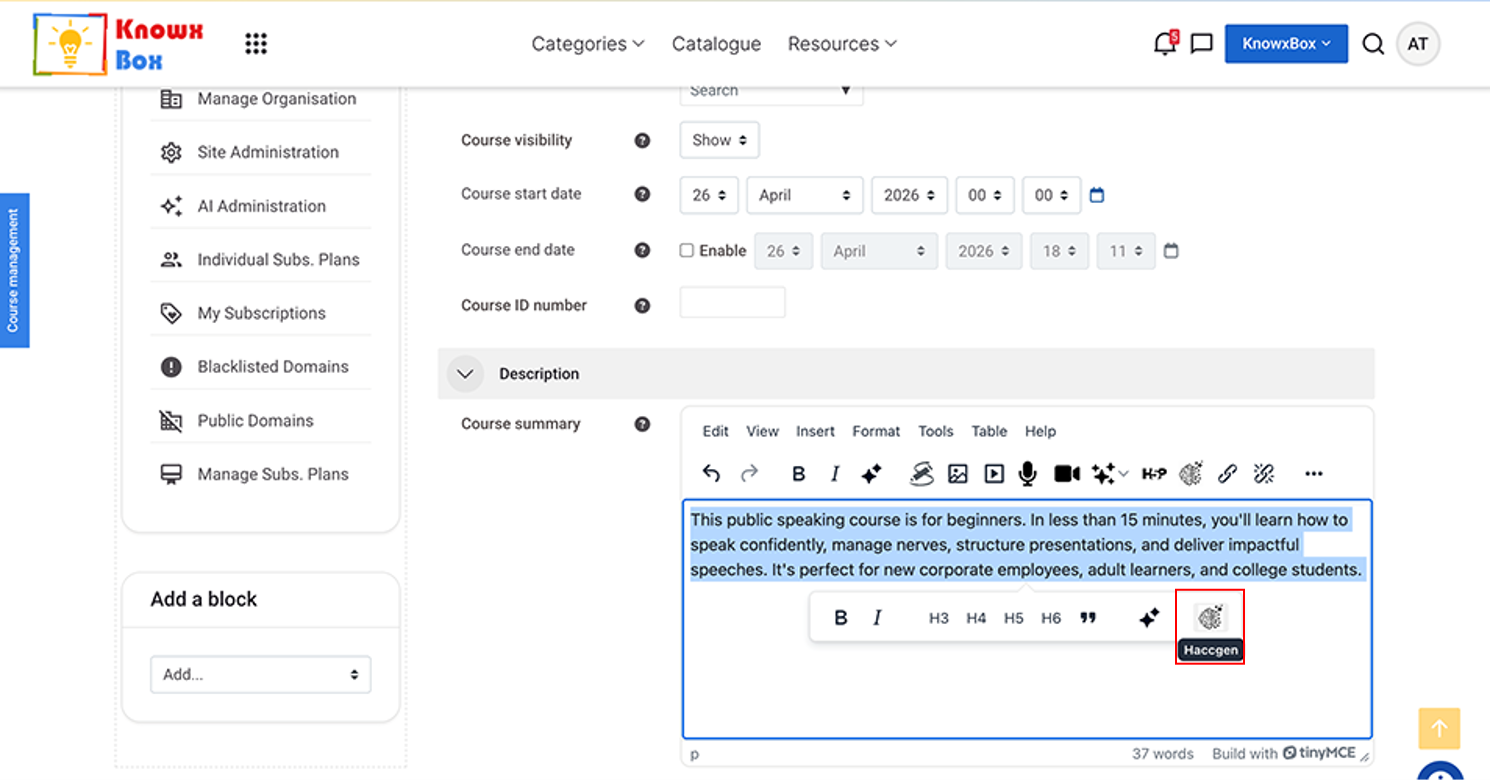Click the yellow scroll-to-top arrow button
This screenshot has width=1490, height=780.
pos(1439,729)
